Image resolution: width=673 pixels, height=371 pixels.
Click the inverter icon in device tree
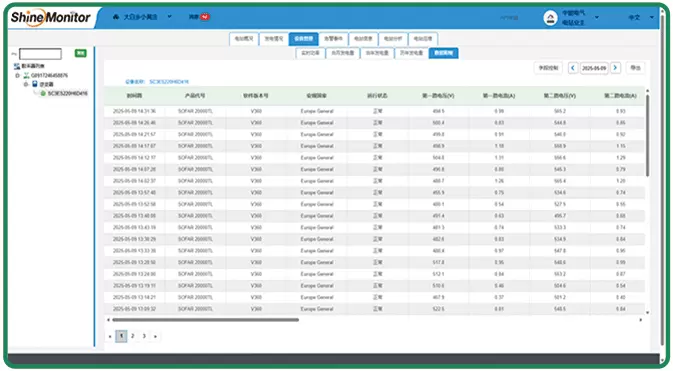pos(35,84)
